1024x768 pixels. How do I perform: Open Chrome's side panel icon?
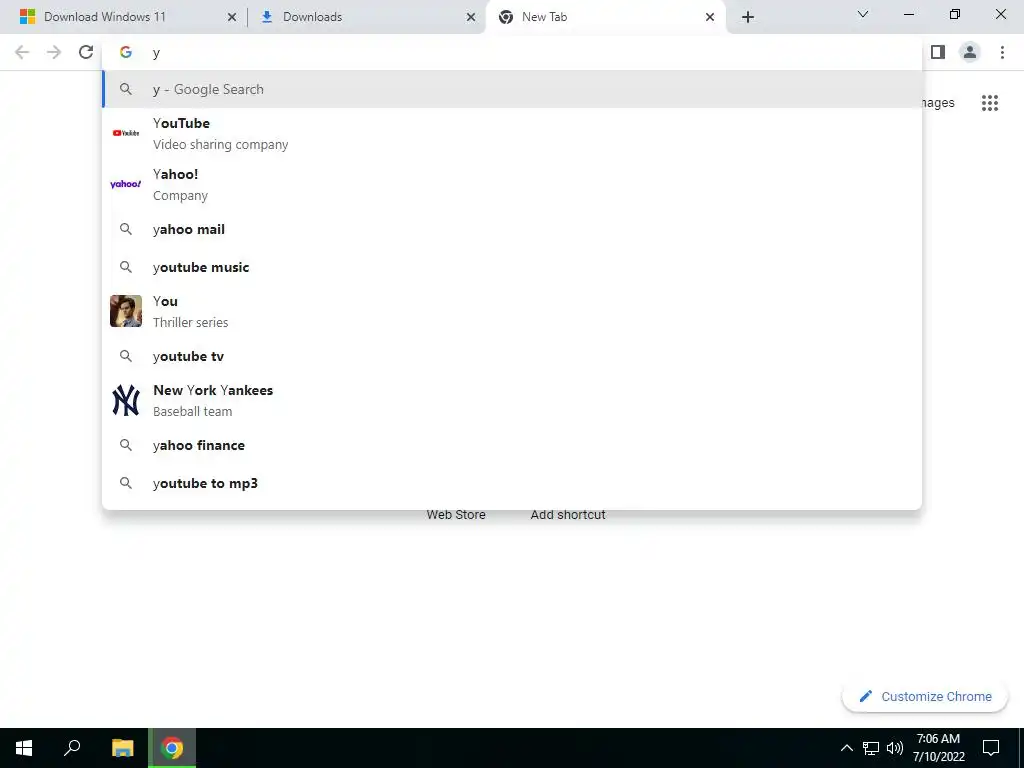938,52
